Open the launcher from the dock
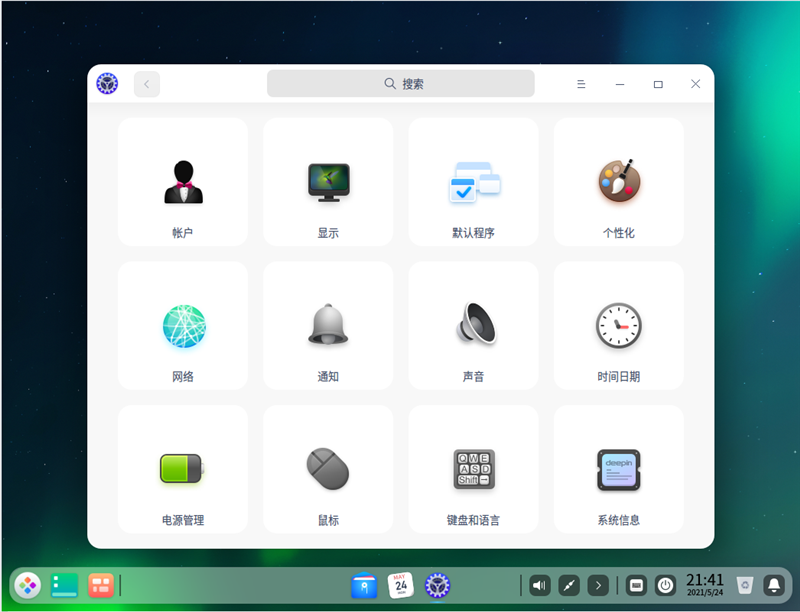Screen dimensions: 800x612 click(27, 585)
